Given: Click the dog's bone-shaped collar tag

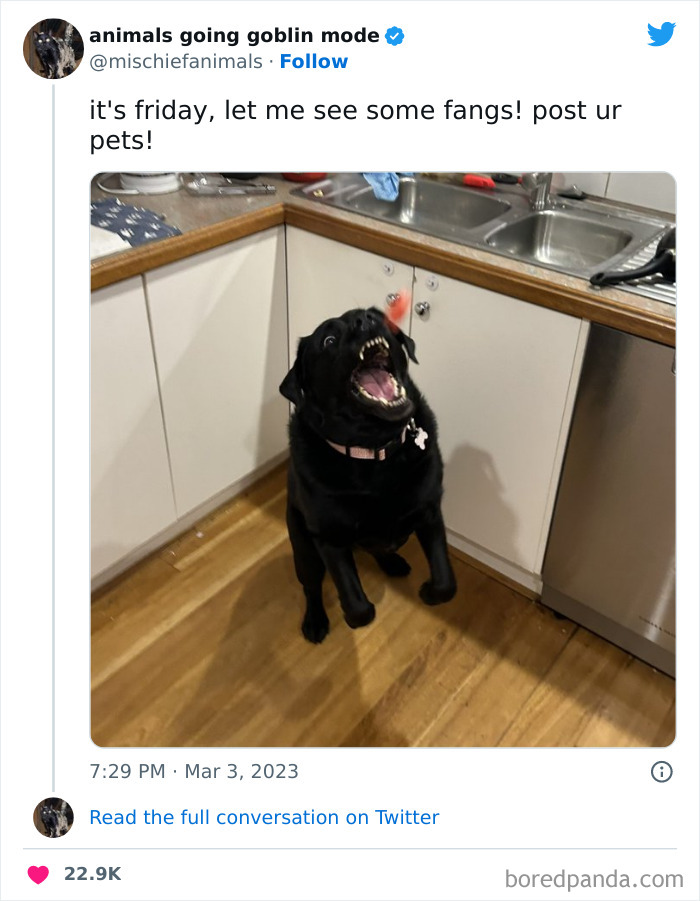Looking at the screenshot, I should (421, 439).
